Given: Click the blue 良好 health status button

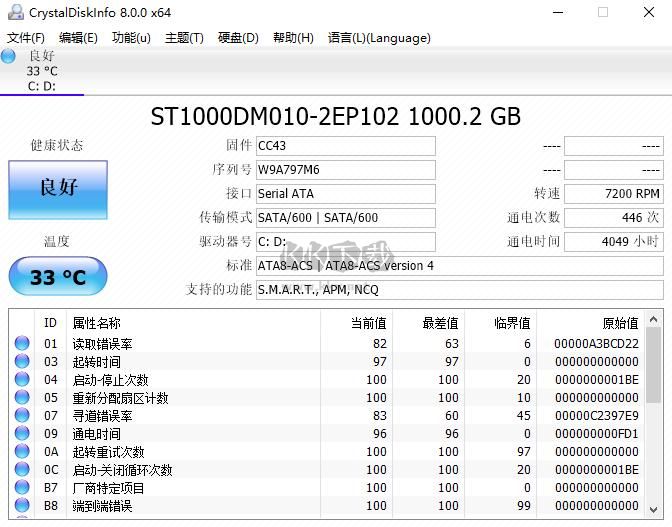Looking at the screenshot, I should pyautogui.click(x=58, y=190).
